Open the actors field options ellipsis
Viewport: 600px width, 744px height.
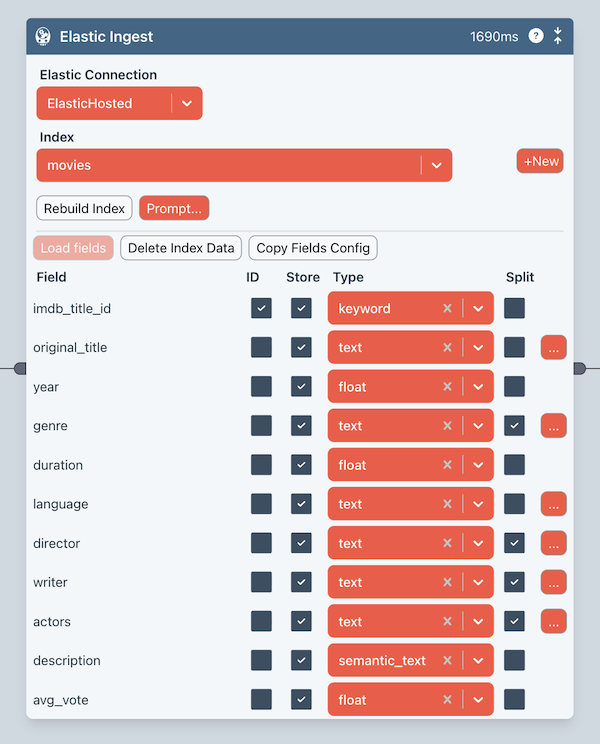pos(553,622)
